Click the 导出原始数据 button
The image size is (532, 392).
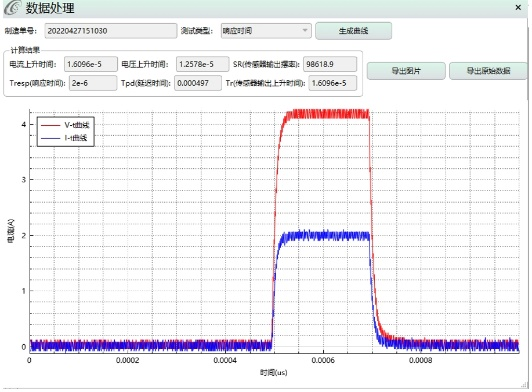click(x=488, y=71)
